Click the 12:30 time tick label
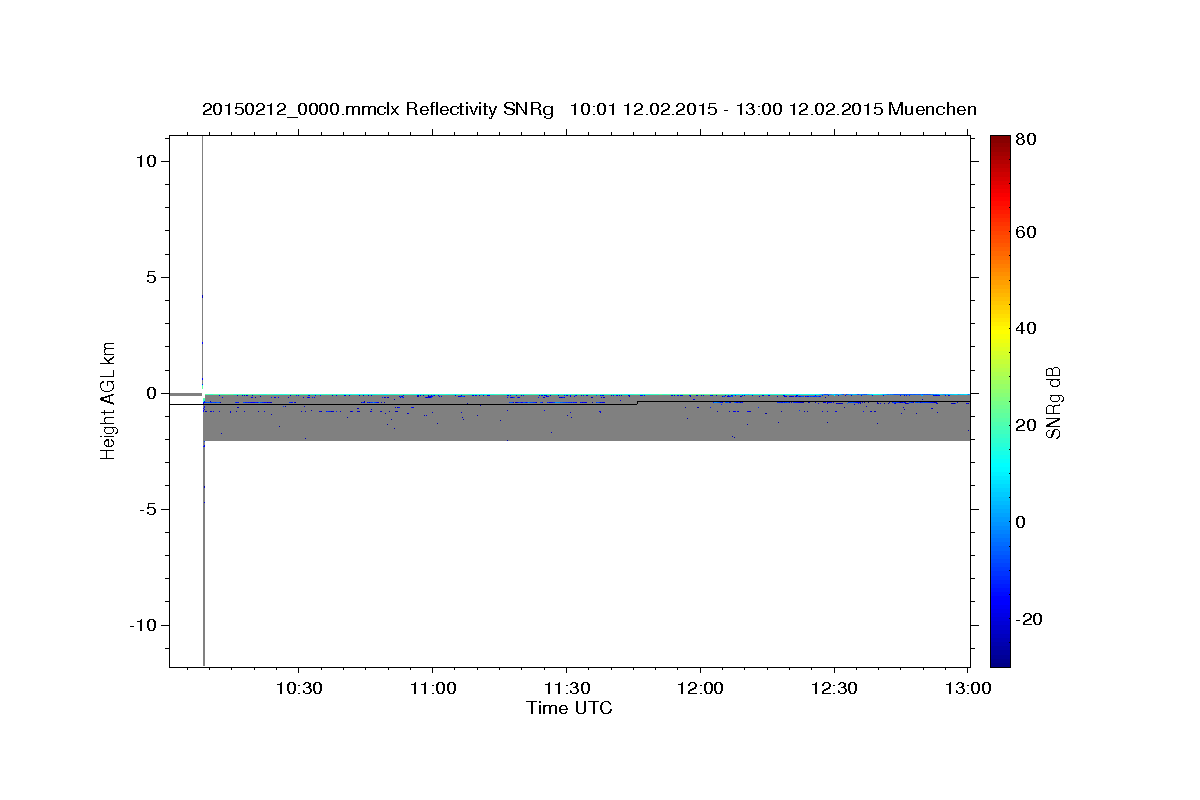Screen dimensions: 1200x800 tap(834, 689)
